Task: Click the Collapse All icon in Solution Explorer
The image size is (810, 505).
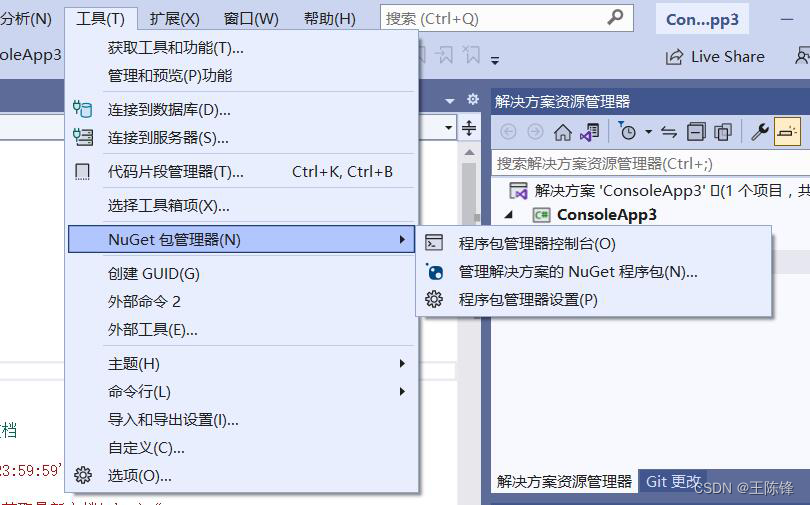Action: [x=696, y=132]
